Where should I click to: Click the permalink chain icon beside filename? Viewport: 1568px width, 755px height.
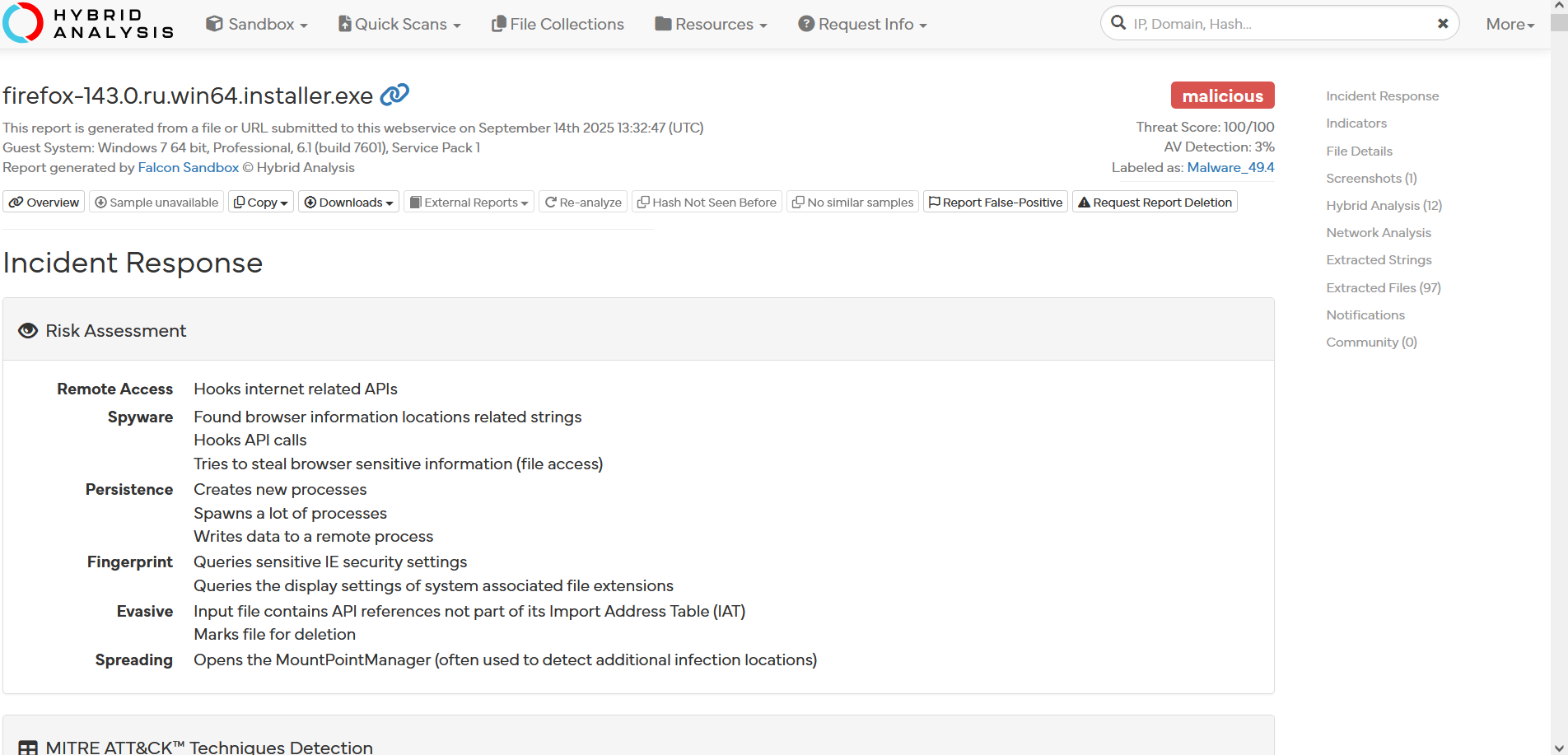tap(394, 95)
